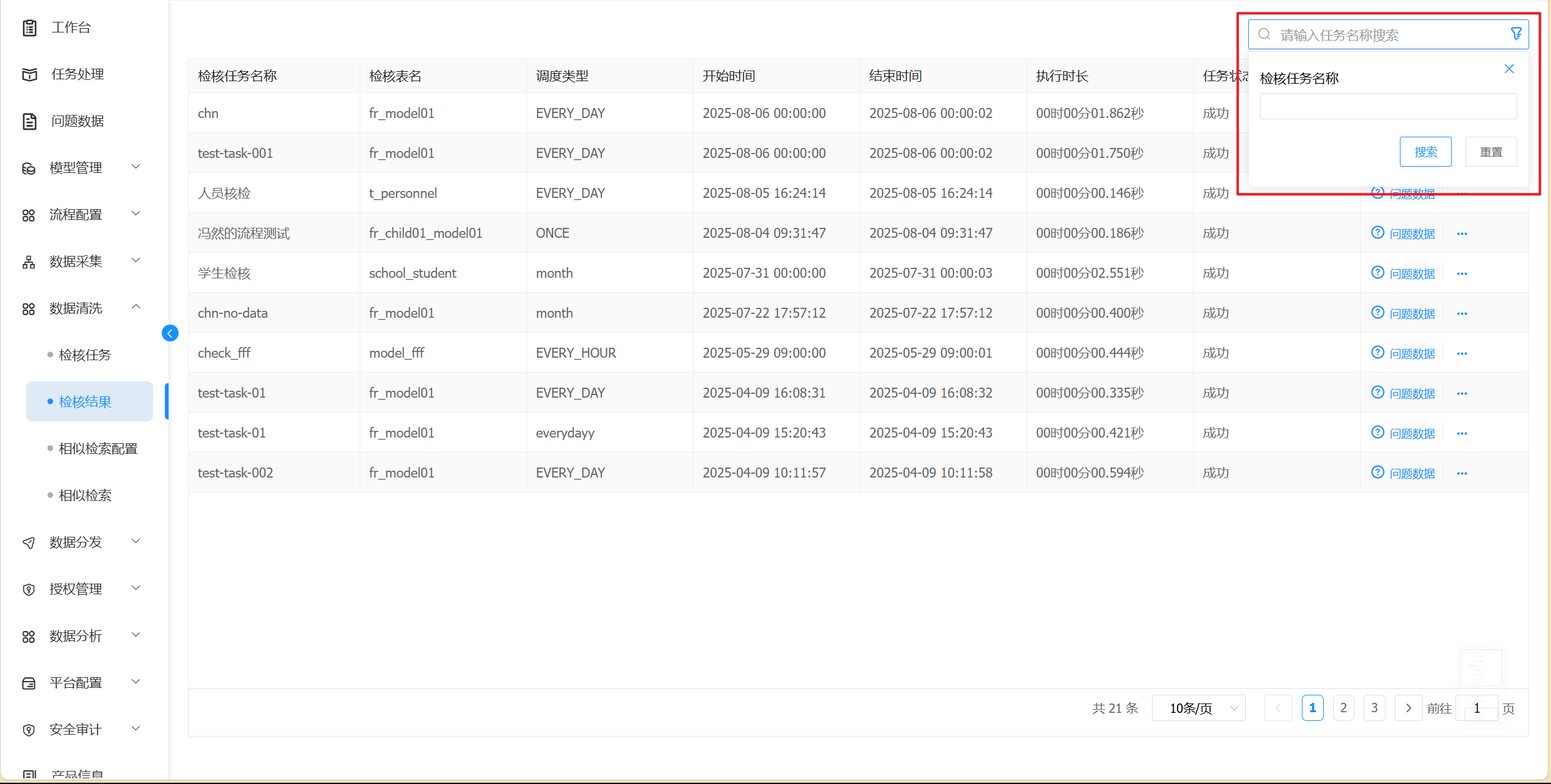Select 相似检索配置 in the sidebar
Screen dimensions: 1551x784
coord(98,448)
